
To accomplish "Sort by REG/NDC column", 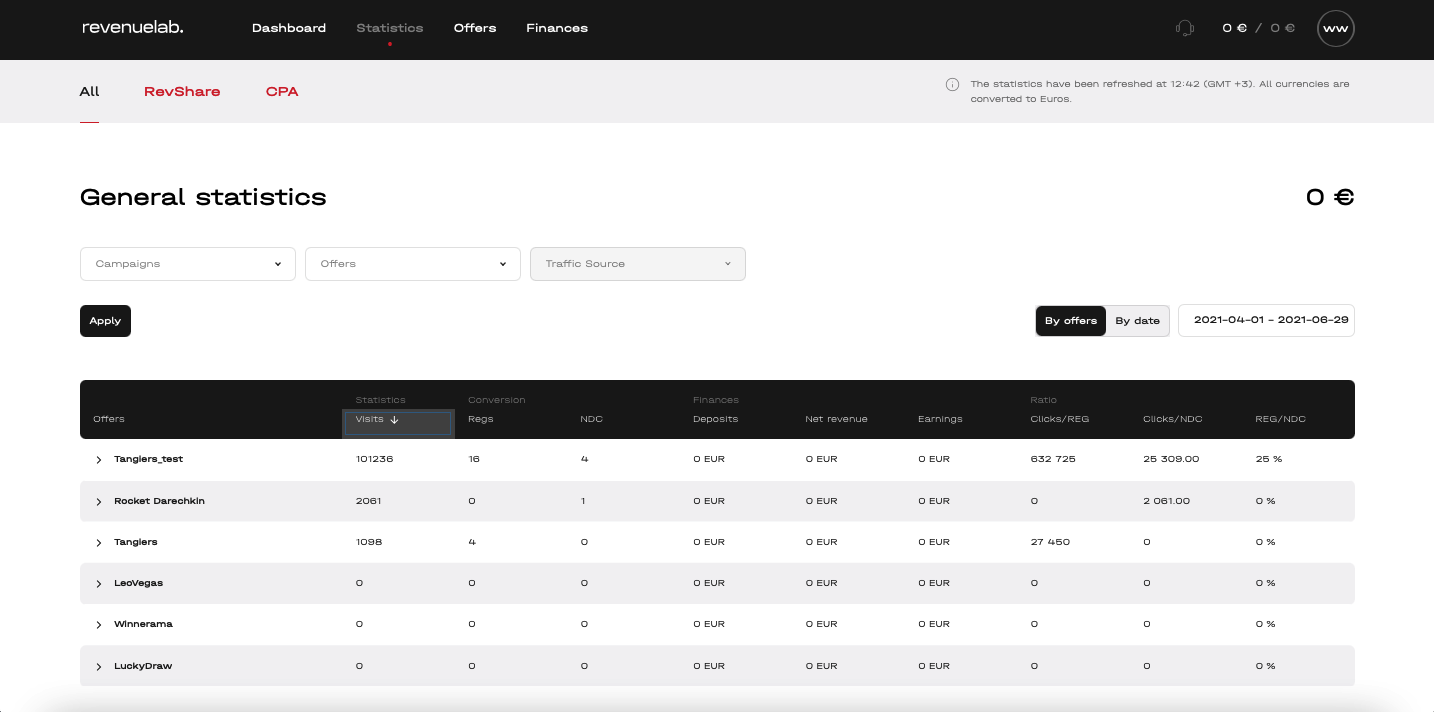I will (x=1280, y=419).
